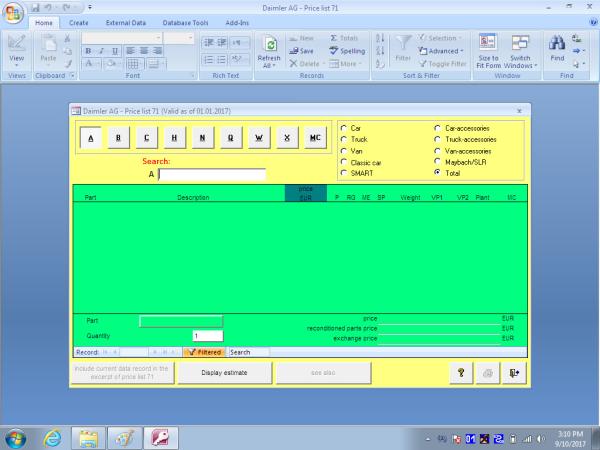Click the Search part number input field
The height and width of the screenshot is (450, 600).
coord(212,174)
